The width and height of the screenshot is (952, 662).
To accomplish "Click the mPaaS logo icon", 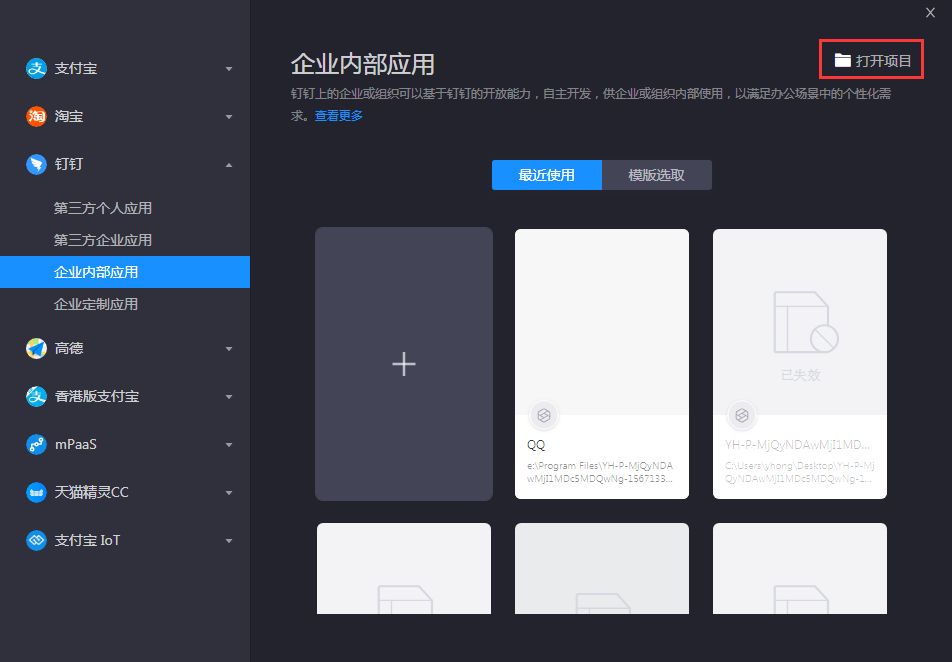I will 37,444.
